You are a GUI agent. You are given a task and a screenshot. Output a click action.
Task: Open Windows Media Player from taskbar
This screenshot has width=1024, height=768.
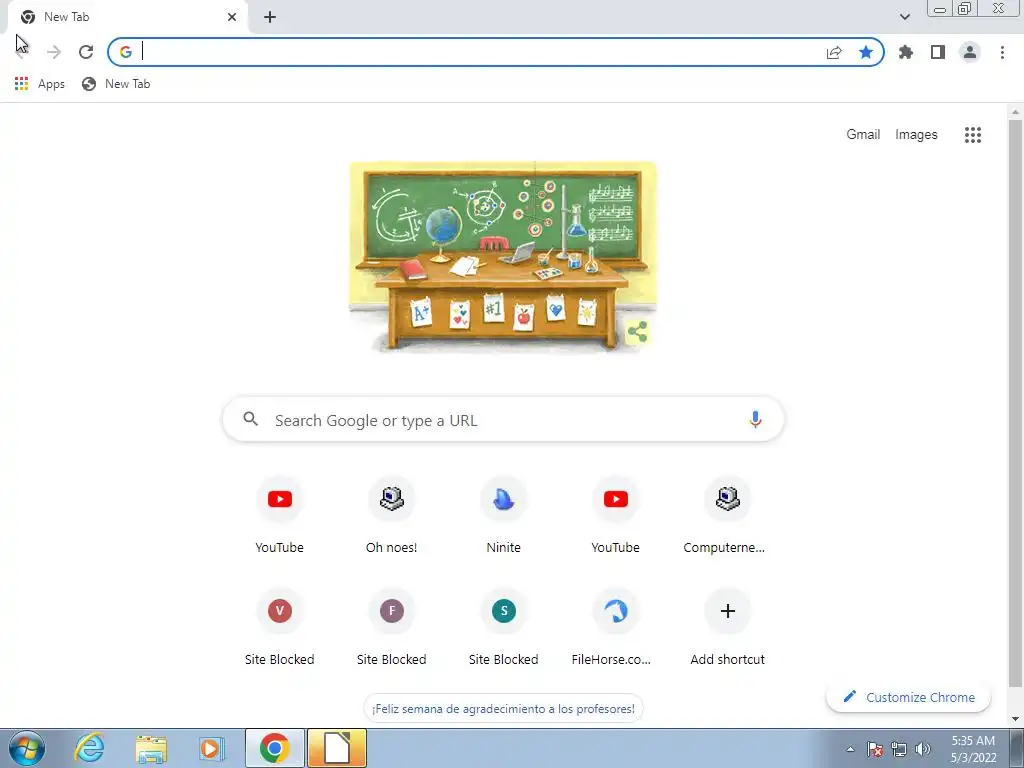tap(211, 748)
